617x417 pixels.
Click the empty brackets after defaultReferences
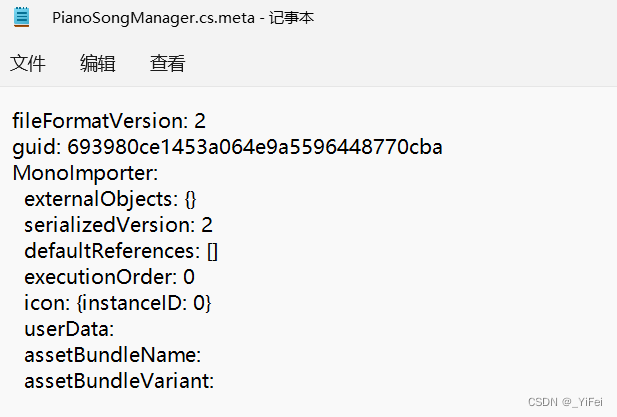pos(212,251)
